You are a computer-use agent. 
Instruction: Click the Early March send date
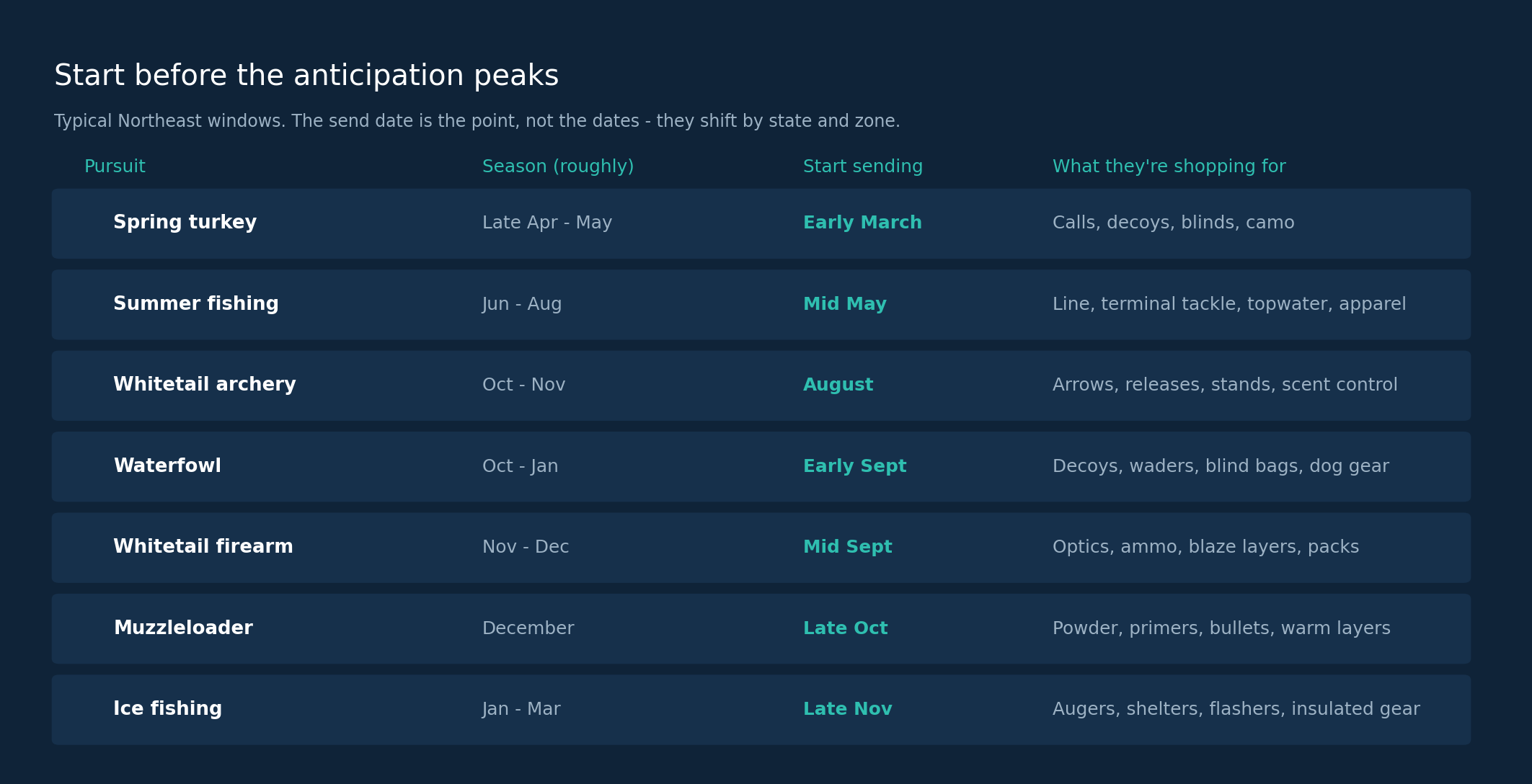[862, 223]
